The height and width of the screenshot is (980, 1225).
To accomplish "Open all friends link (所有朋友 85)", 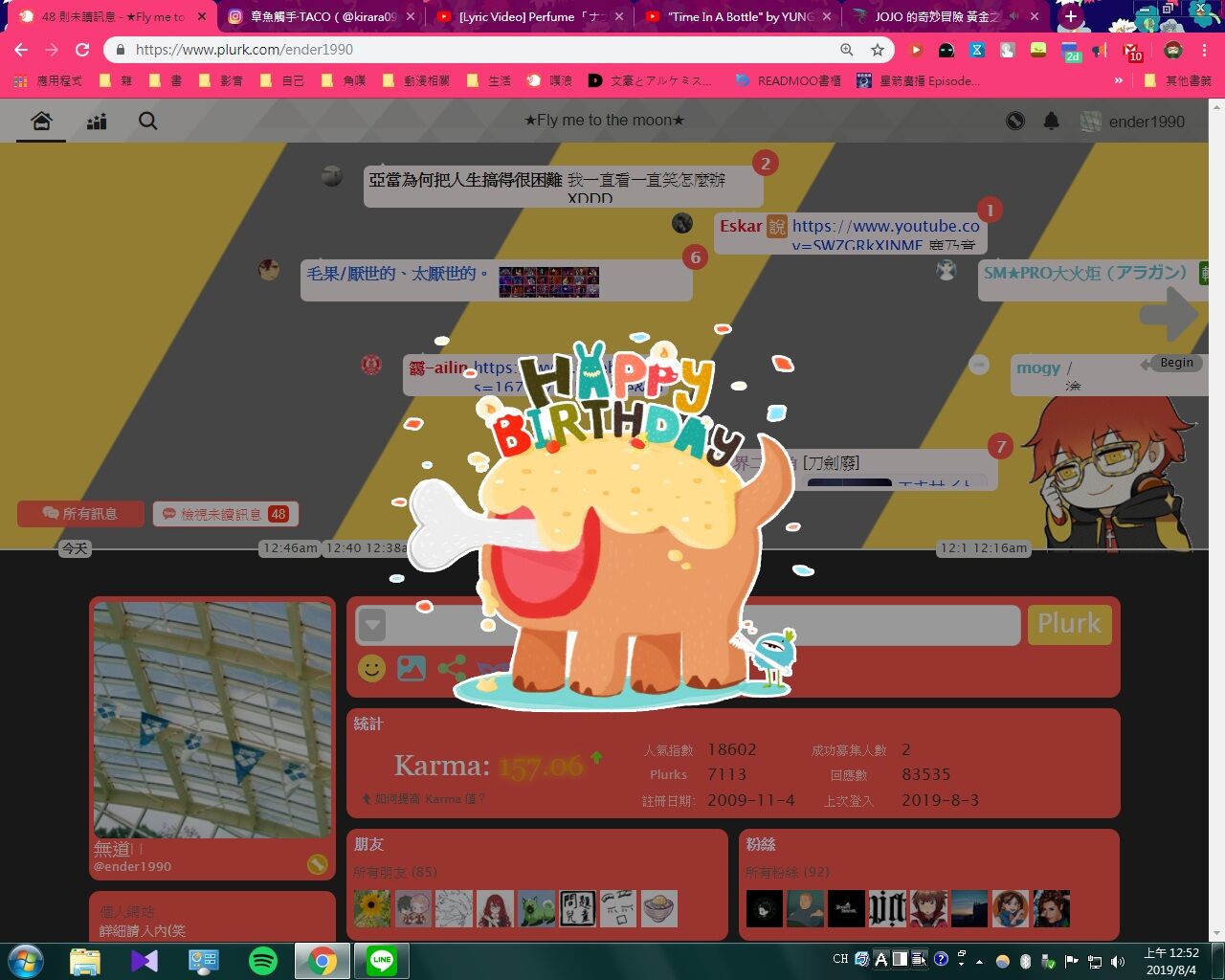I will tap(394, 872).
